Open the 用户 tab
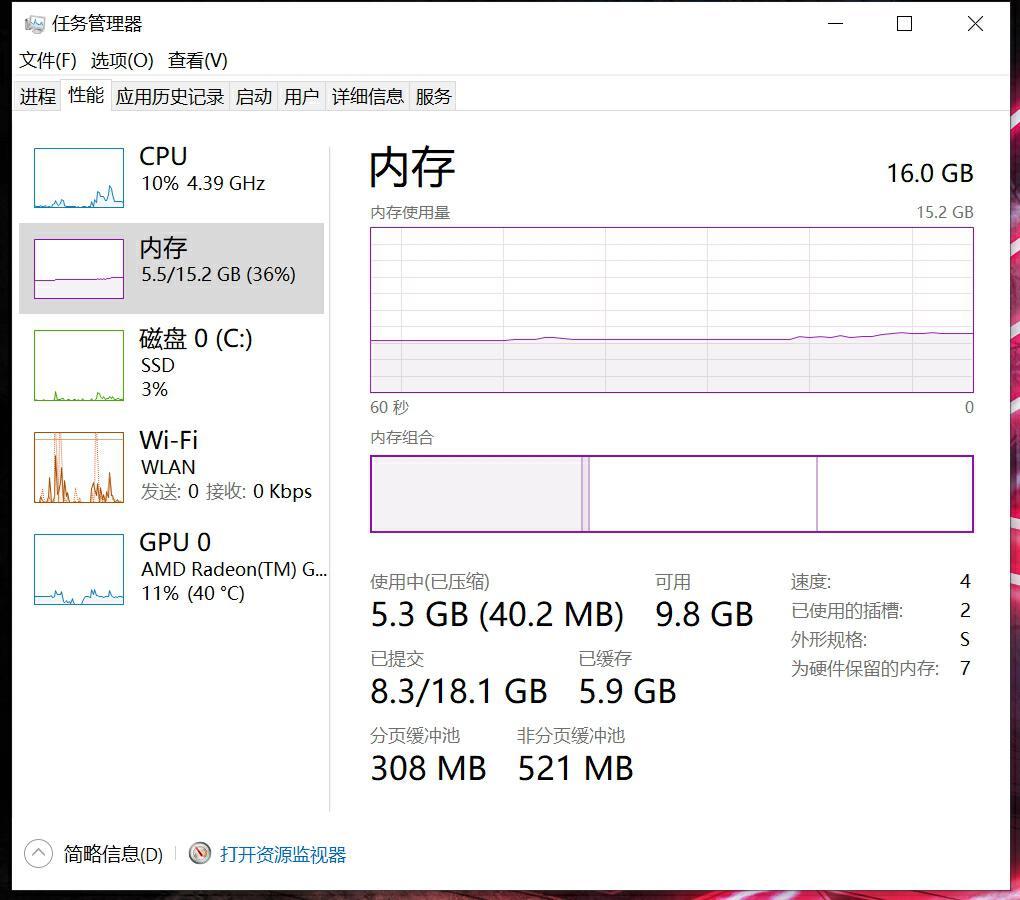This screenshot has width=1020, height=900. pos(301,96)
